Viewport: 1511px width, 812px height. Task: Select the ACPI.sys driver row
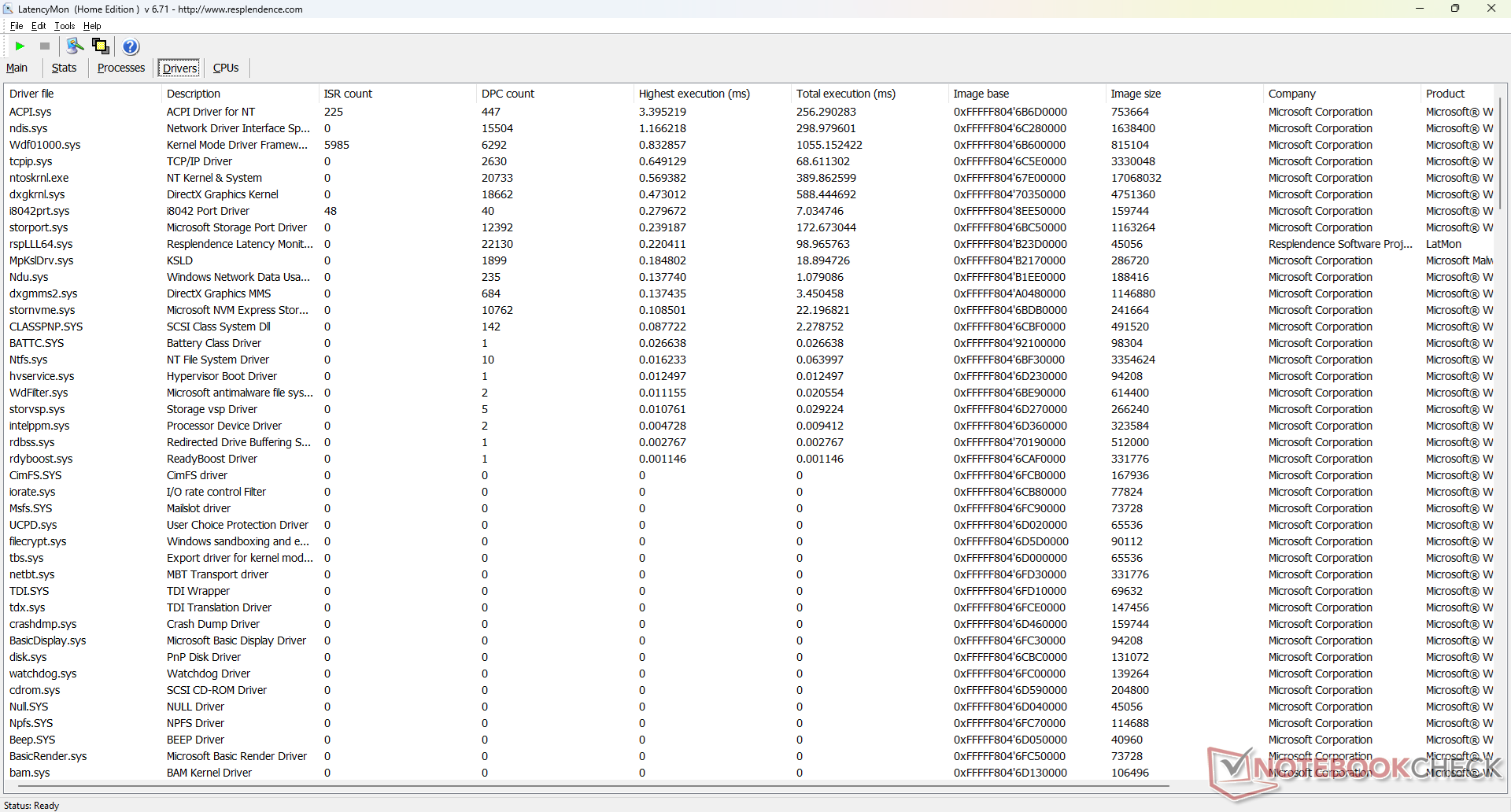tap(31, 112)
